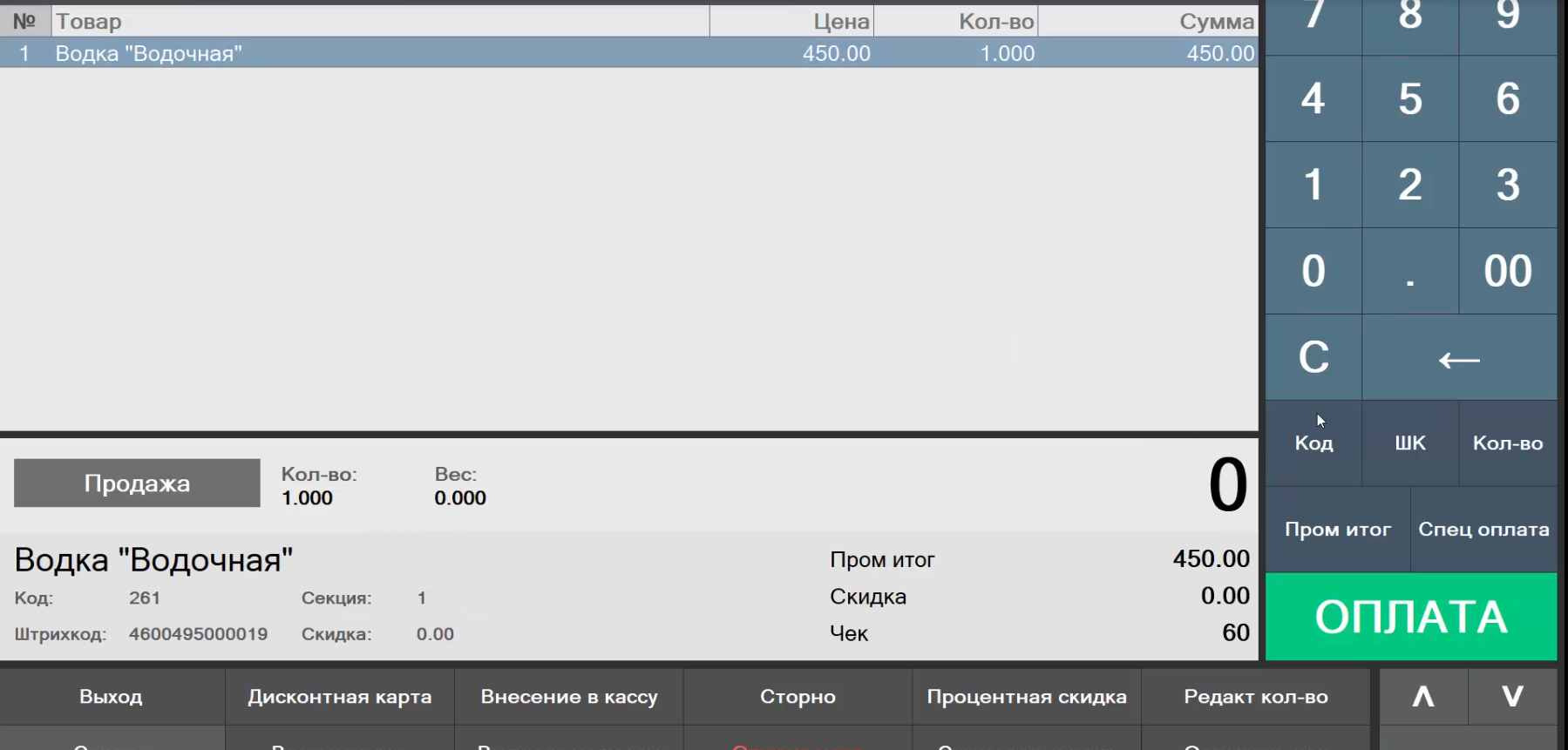Viewport: 1568px width, 750px height.
Task: Click the Пром итог subtotal button
Action: pyautogui.click(x=1337, y=530)
